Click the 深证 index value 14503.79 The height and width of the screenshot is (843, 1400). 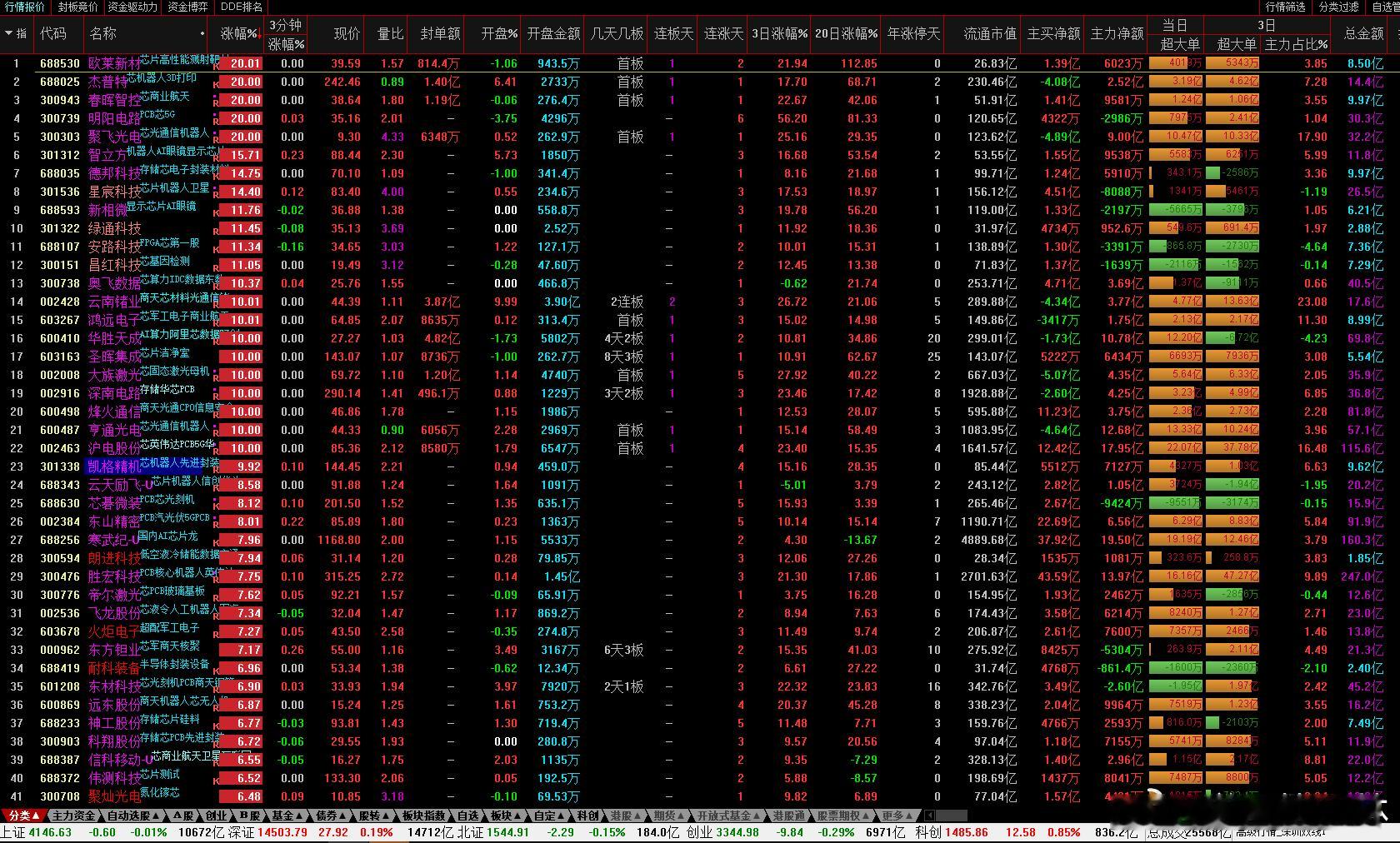[x=282, y=832]
